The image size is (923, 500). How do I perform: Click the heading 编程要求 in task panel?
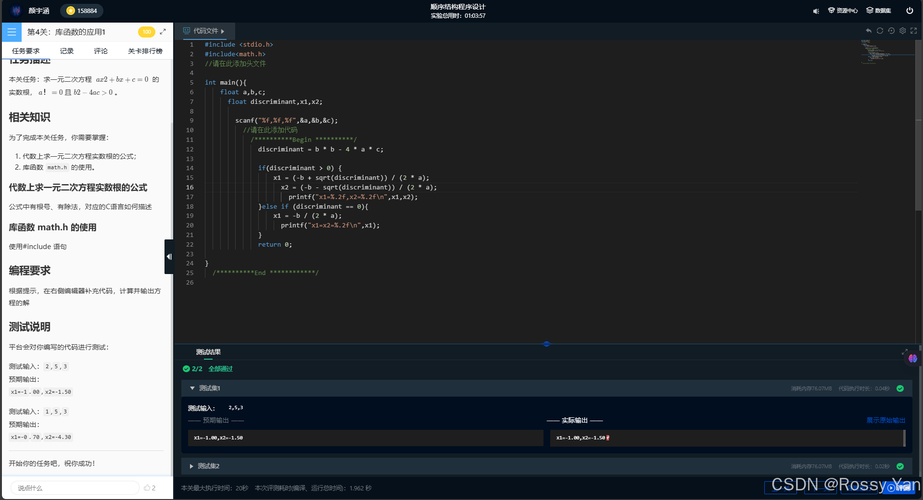click(x=29, y=270)
